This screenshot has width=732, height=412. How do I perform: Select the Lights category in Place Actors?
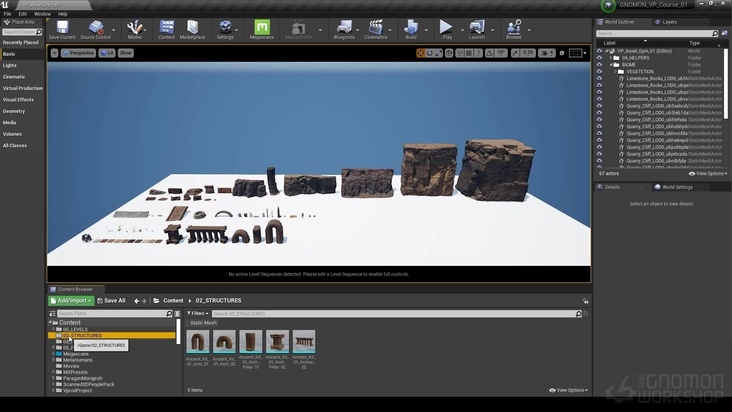(10, 65)
